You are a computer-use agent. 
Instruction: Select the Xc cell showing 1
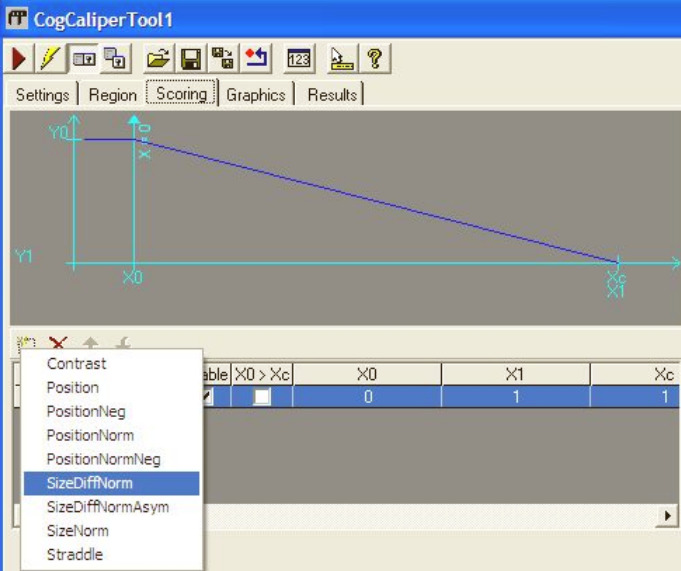click(x=635, y=396)
